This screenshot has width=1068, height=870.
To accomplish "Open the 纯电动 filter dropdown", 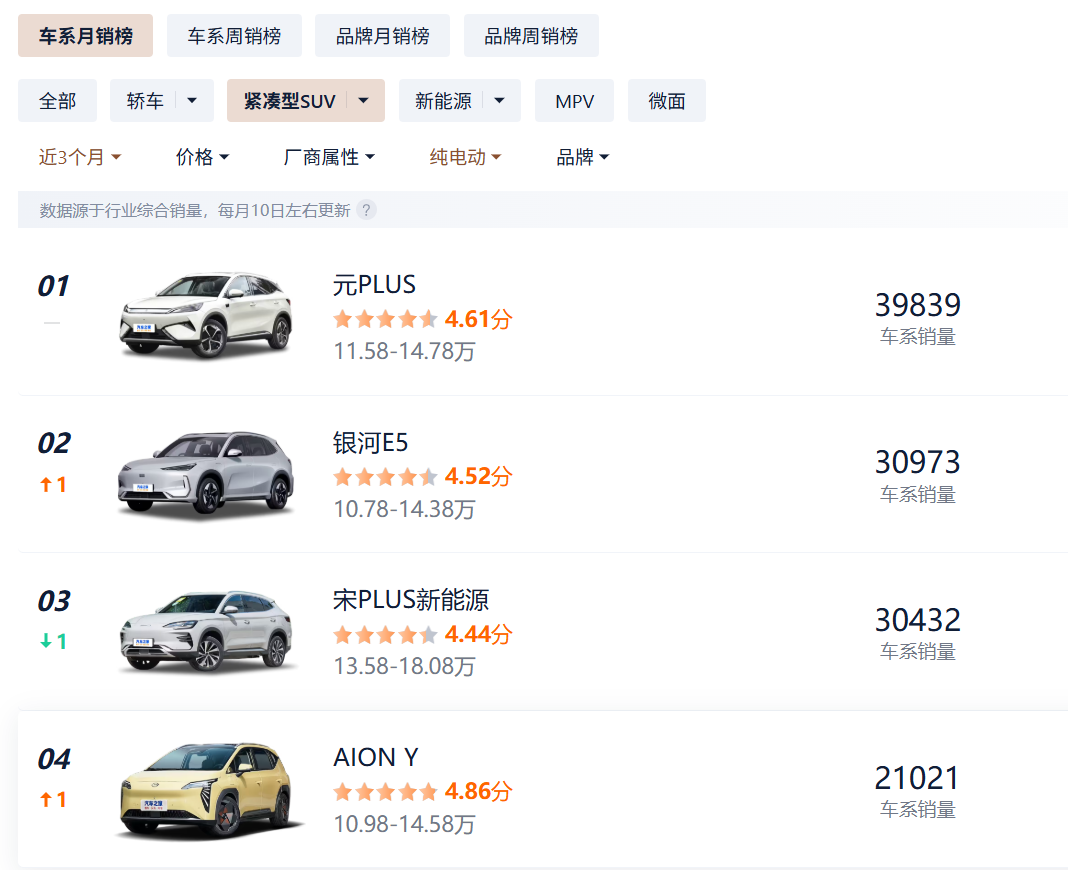I will coord(465,157).
